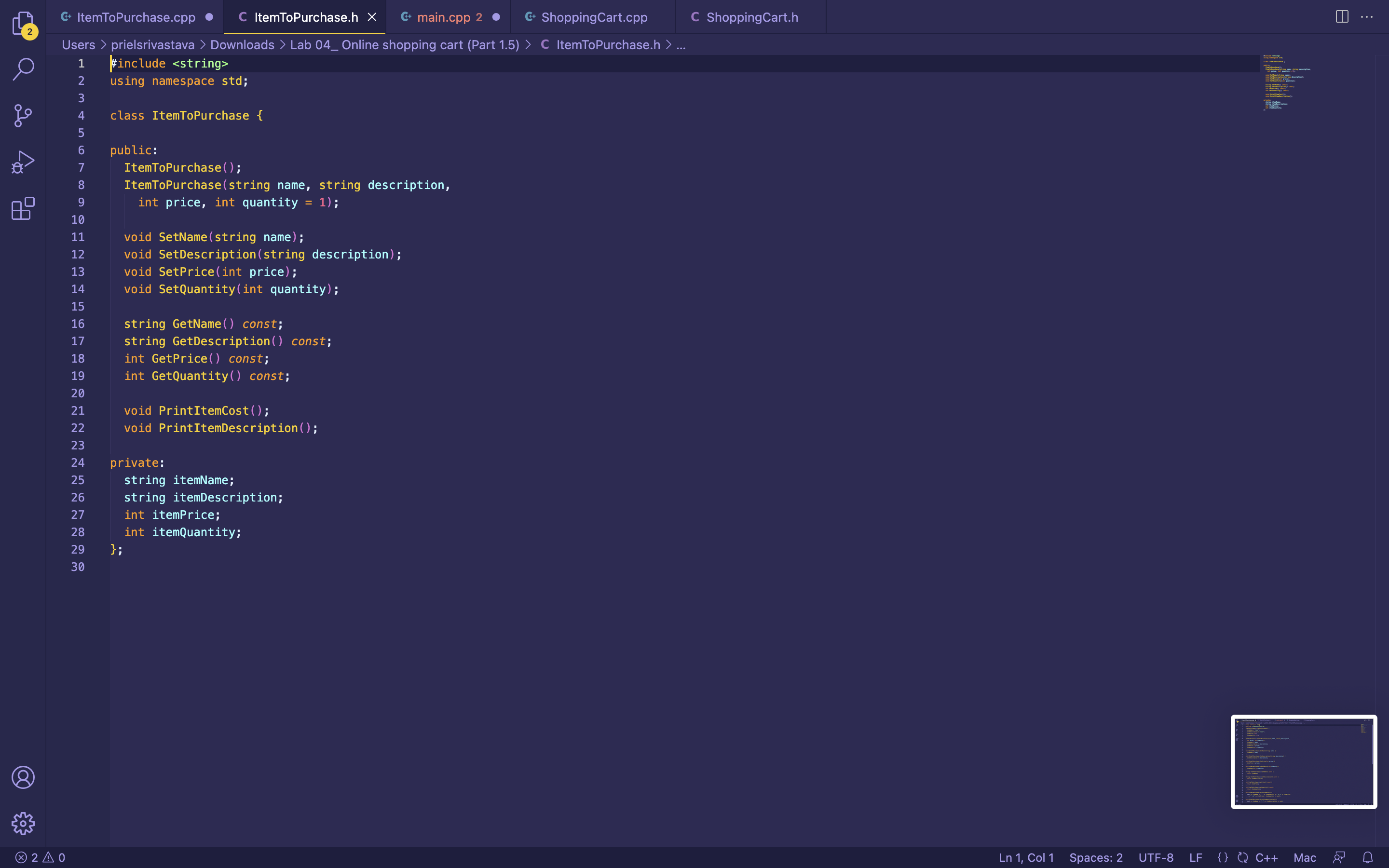
Task: Split the editor into two panes
Action: 1343,17
